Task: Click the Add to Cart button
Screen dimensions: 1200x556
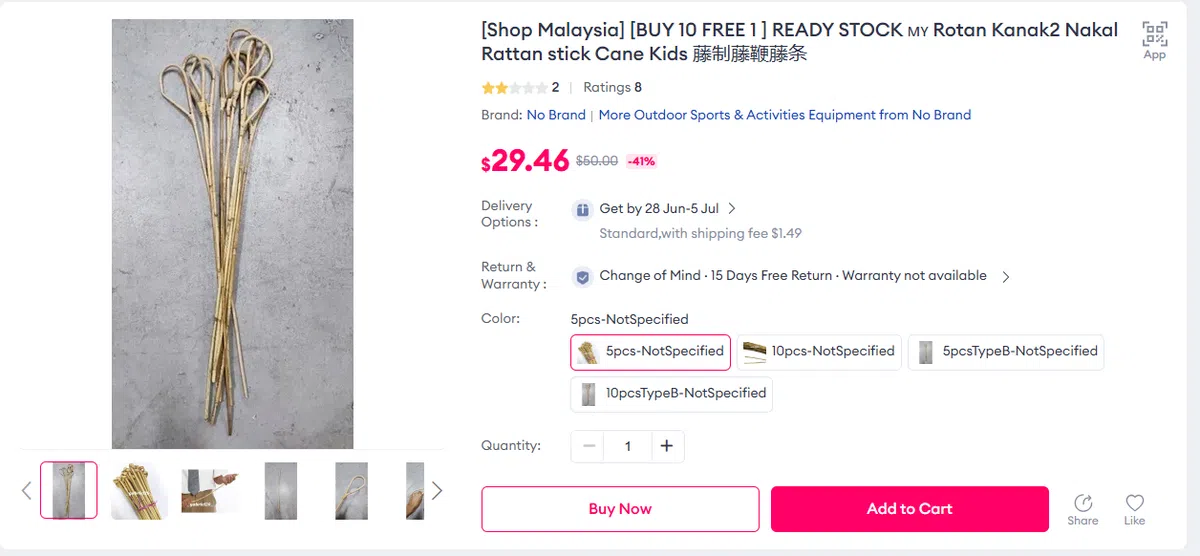Action: click(x=909, y=509)
